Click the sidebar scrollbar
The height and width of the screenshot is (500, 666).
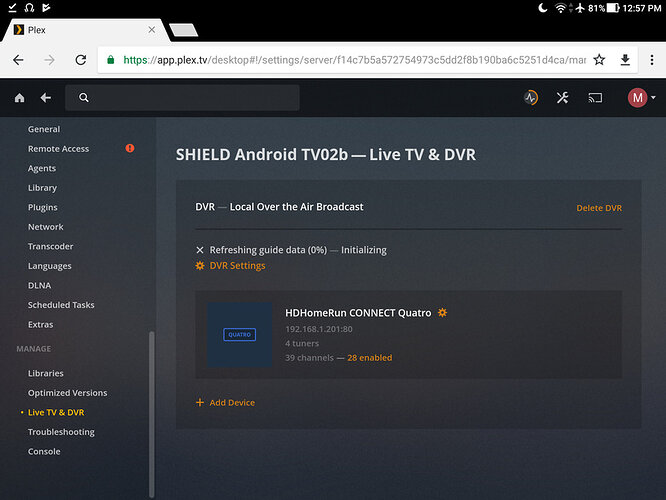pos(152,414)
